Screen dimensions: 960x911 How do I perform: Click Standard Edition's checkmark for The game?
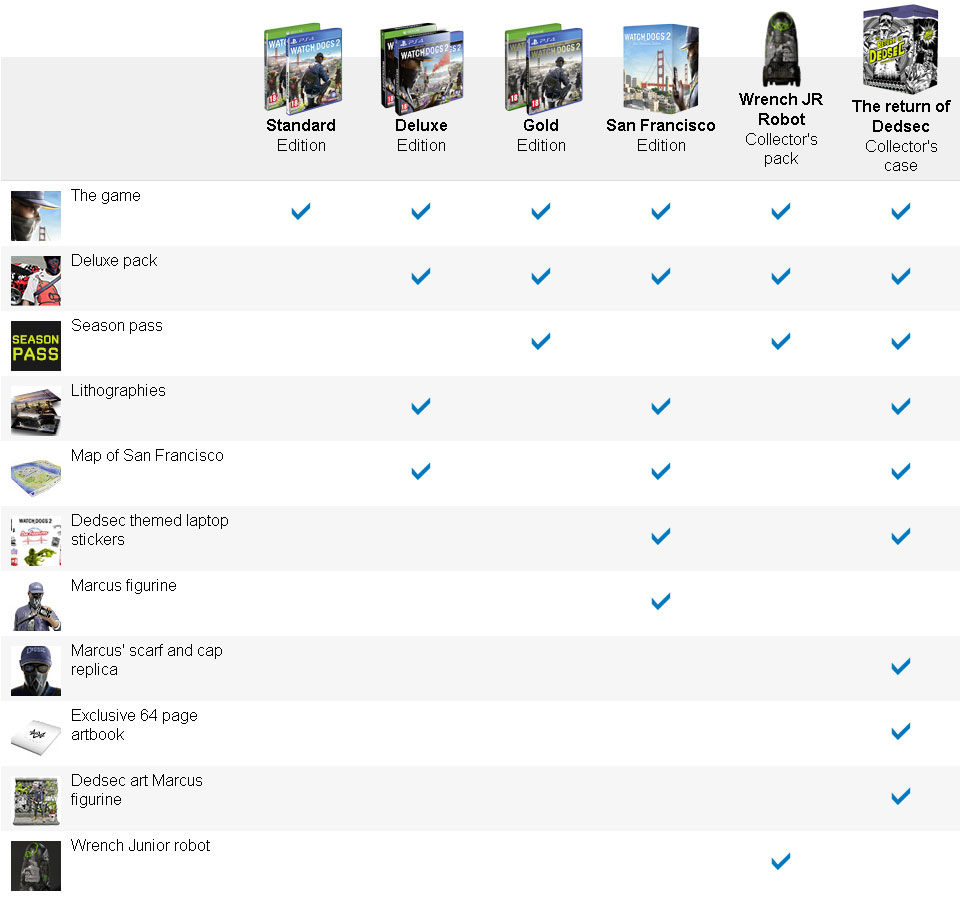[301, 211]
